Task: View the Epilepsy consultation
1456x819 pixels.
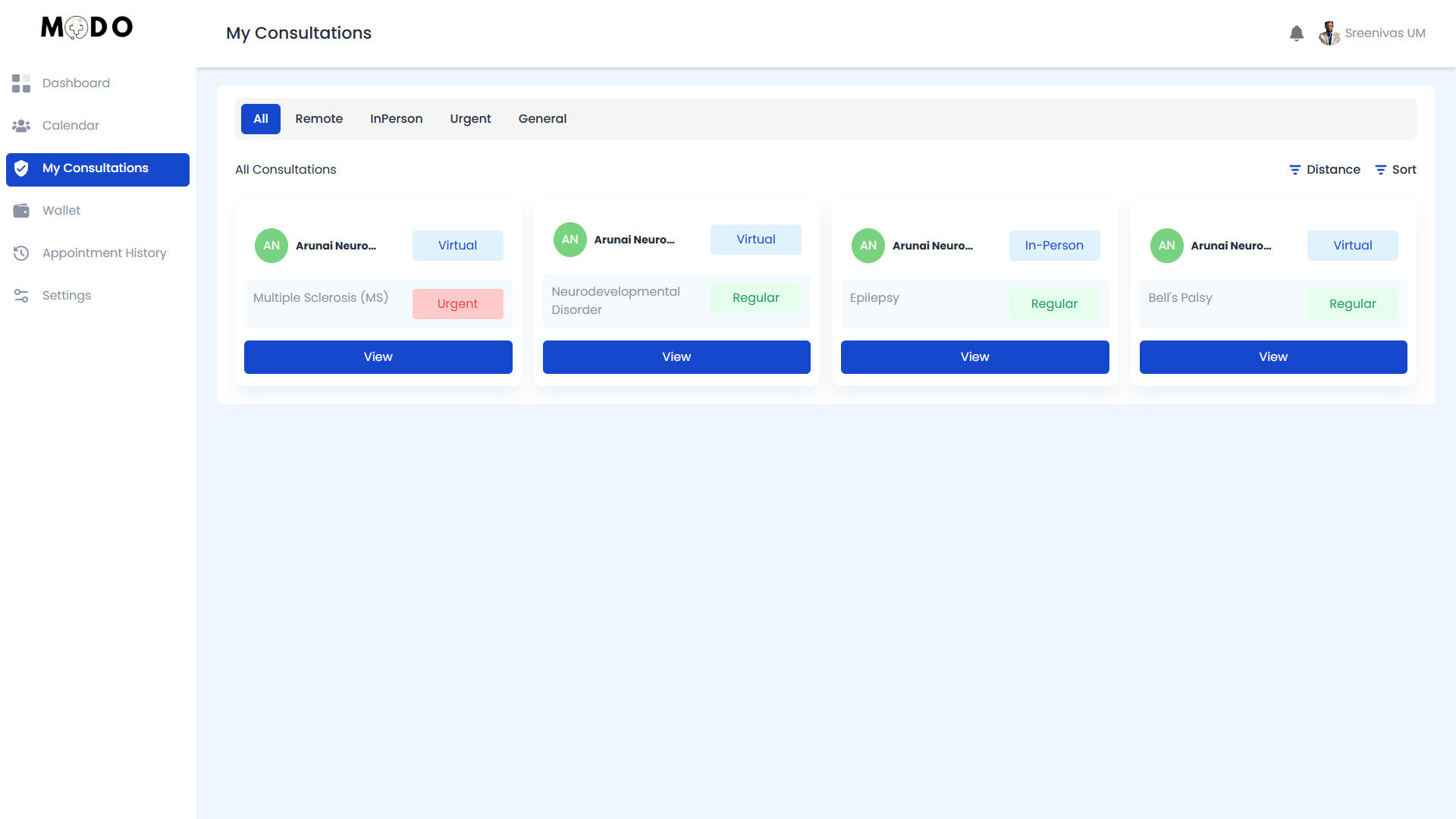Action: [974, 357]
